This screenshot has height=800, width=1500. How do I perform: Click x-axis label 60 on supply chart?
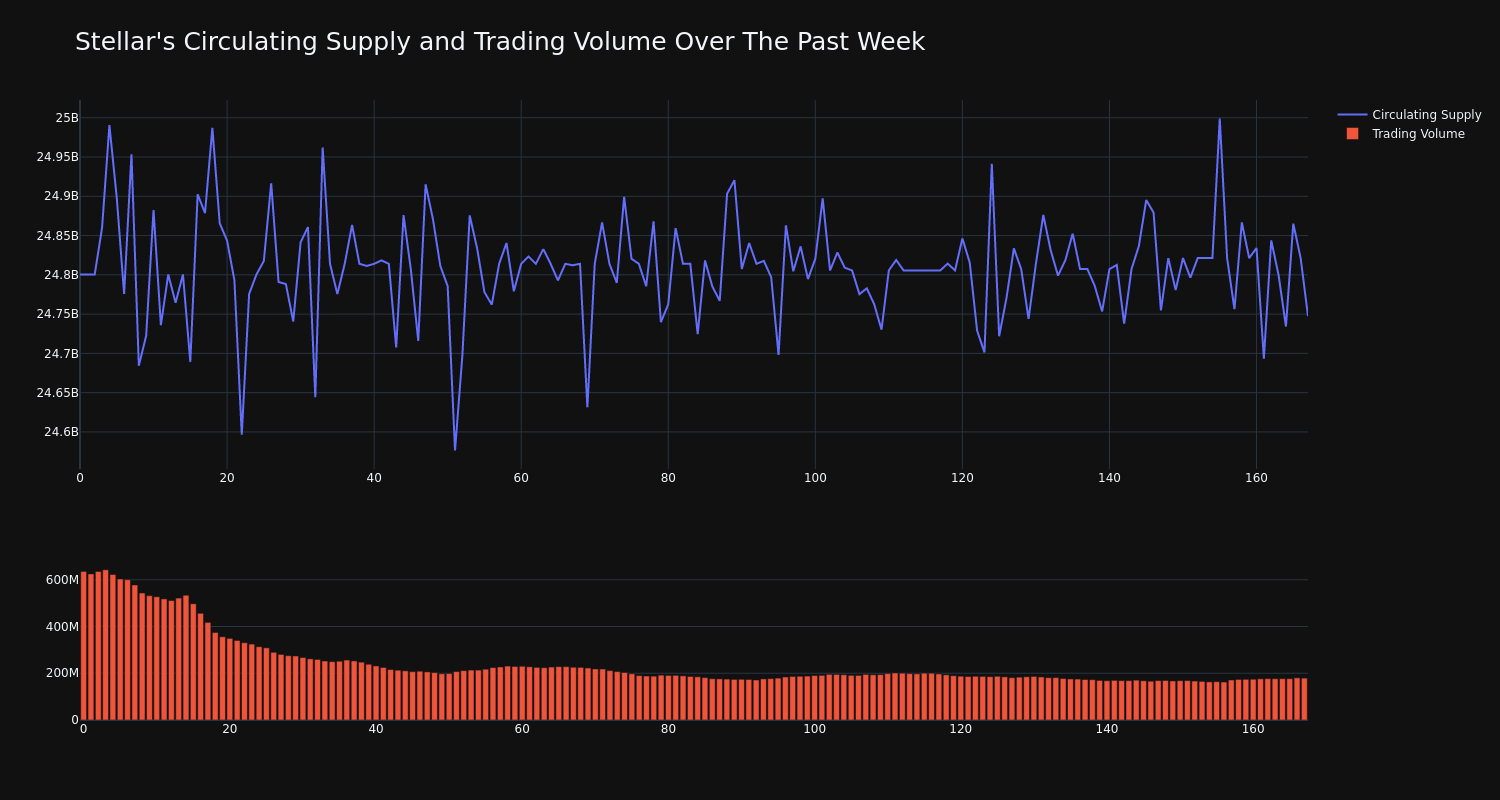pyautogui.click(x=521, y=478)
